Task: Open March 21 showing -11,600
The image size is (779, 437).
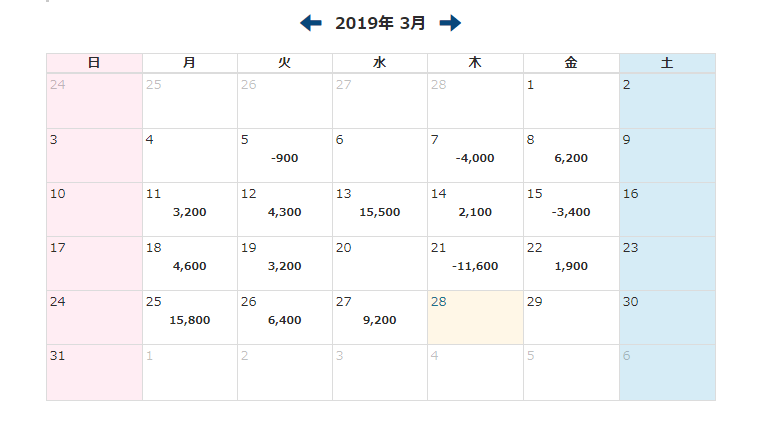Action: click(475, 265)
